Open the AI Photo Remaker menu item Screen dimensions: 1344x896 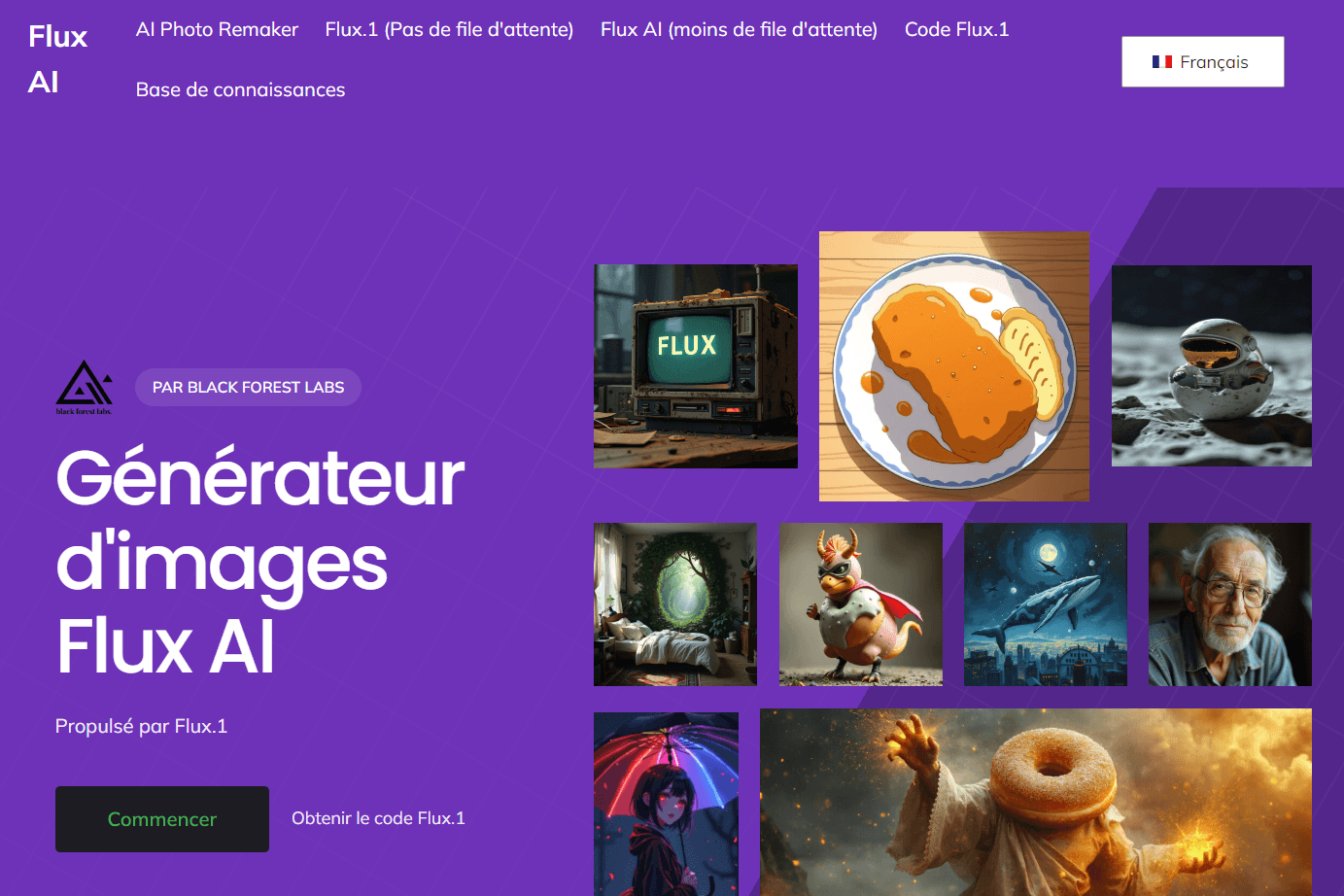[x=217, y=29]
